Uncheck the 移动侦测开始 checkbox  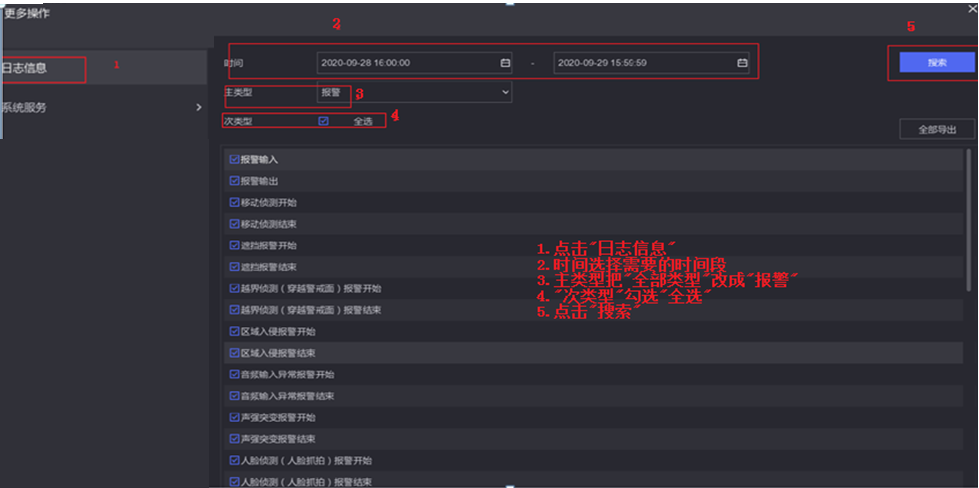[234, 202]
